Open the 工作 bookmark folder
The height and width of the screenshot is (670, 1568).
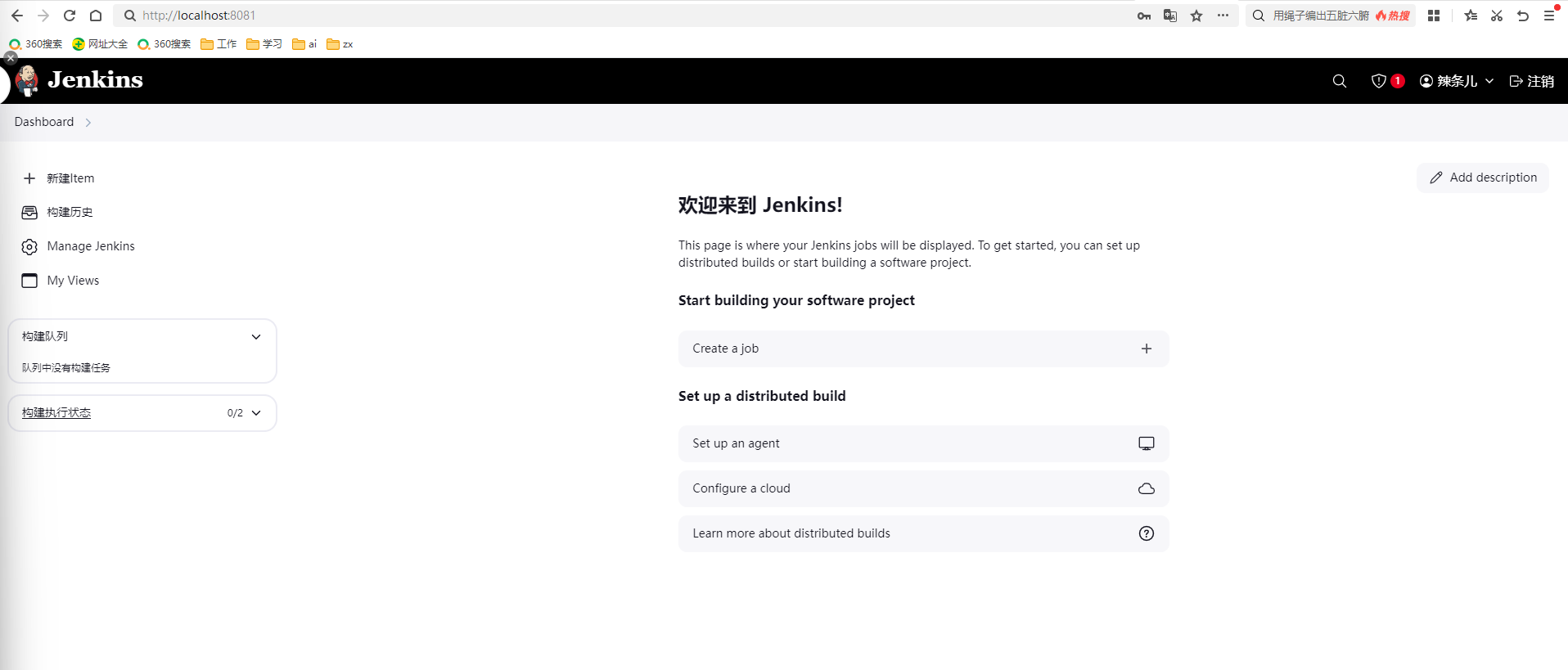(219, 44)
